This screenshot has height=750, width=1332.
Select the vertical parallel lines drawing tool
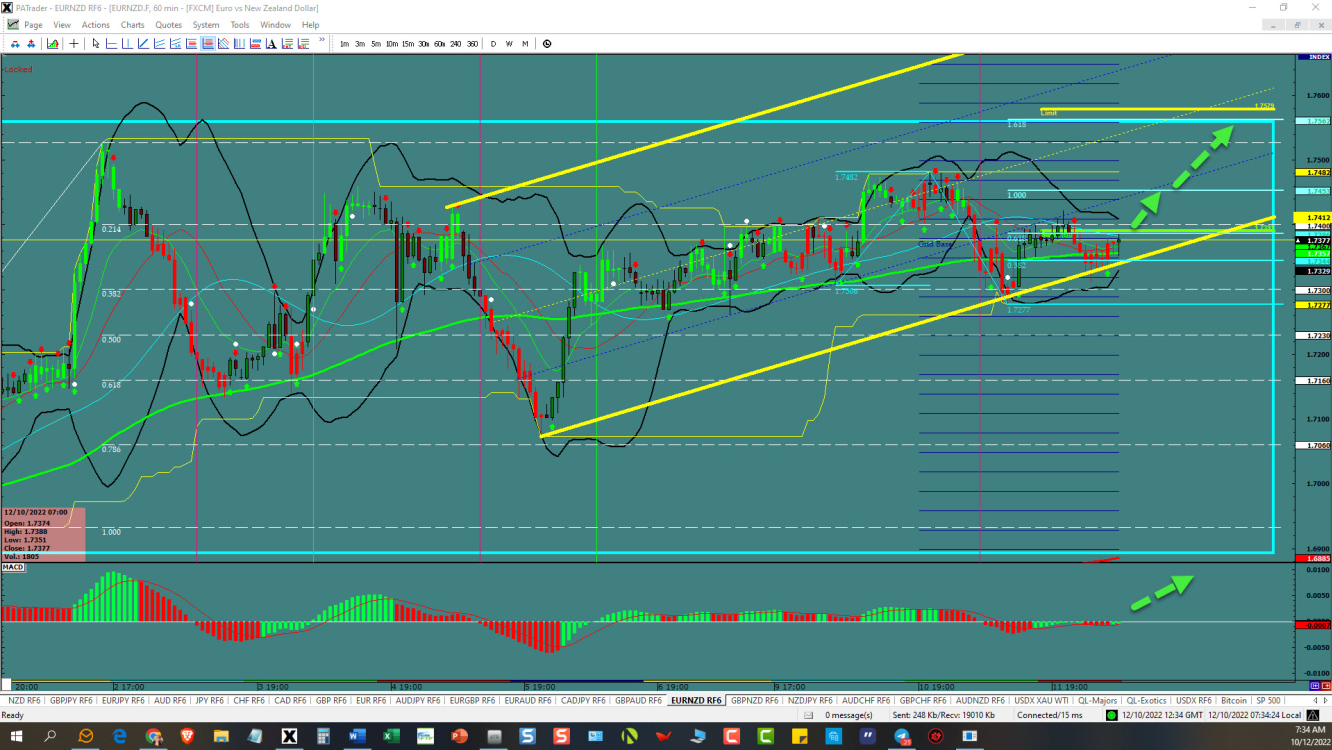[x=239, y=44]
